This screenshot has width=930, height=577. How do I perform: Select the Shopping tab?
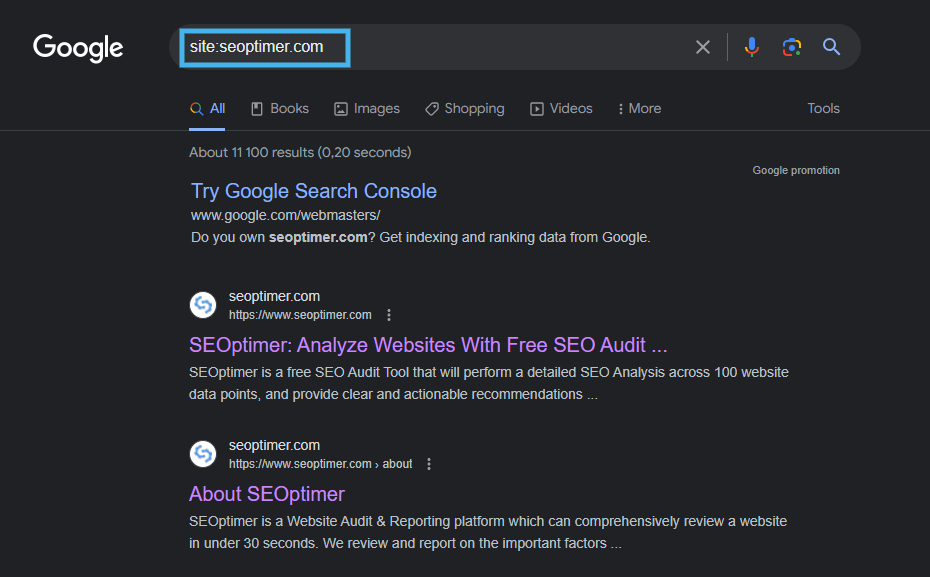pos(464,109)
